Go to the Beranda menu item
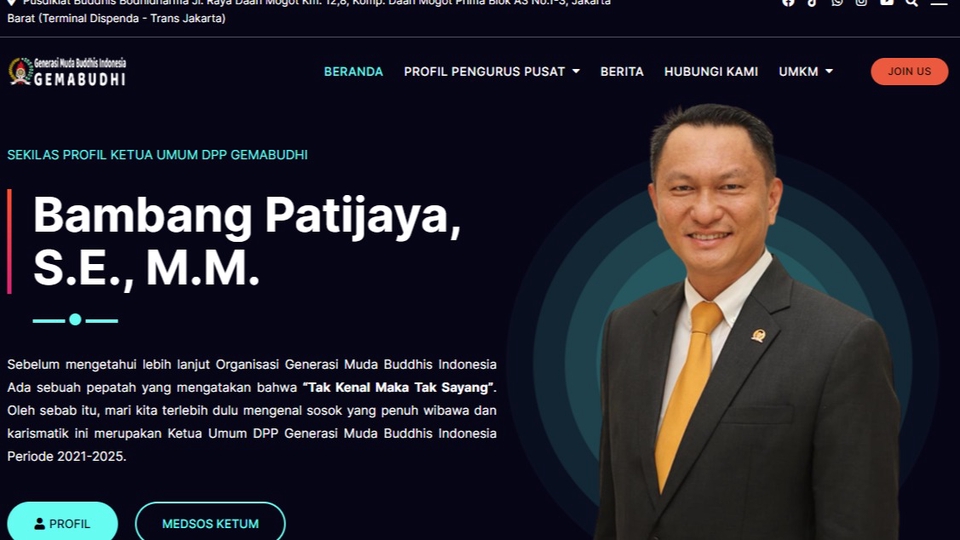 (353, 72)
